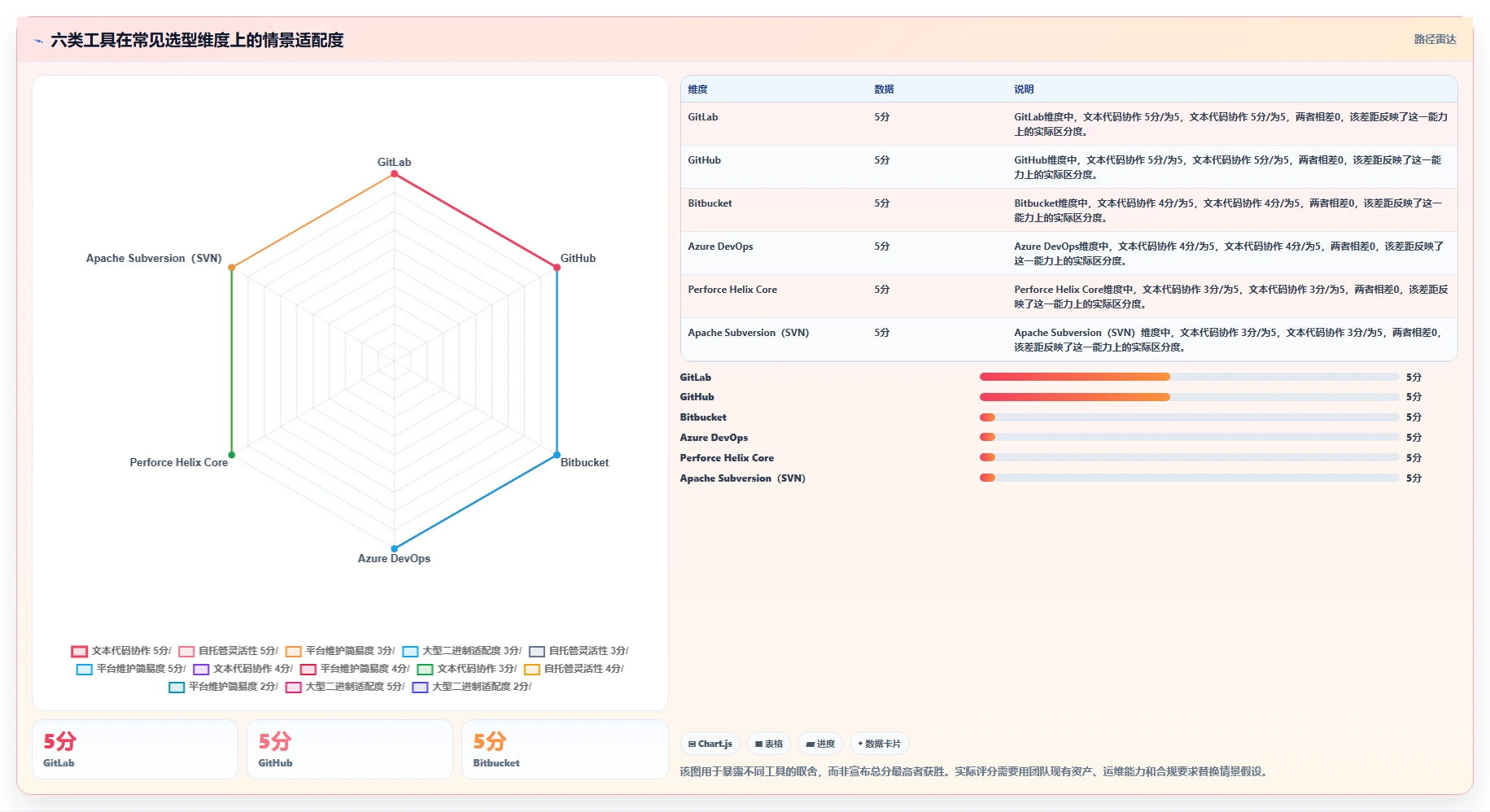Click the 表格 chip
Screen dimensions: 1490x812
point(769,744)
